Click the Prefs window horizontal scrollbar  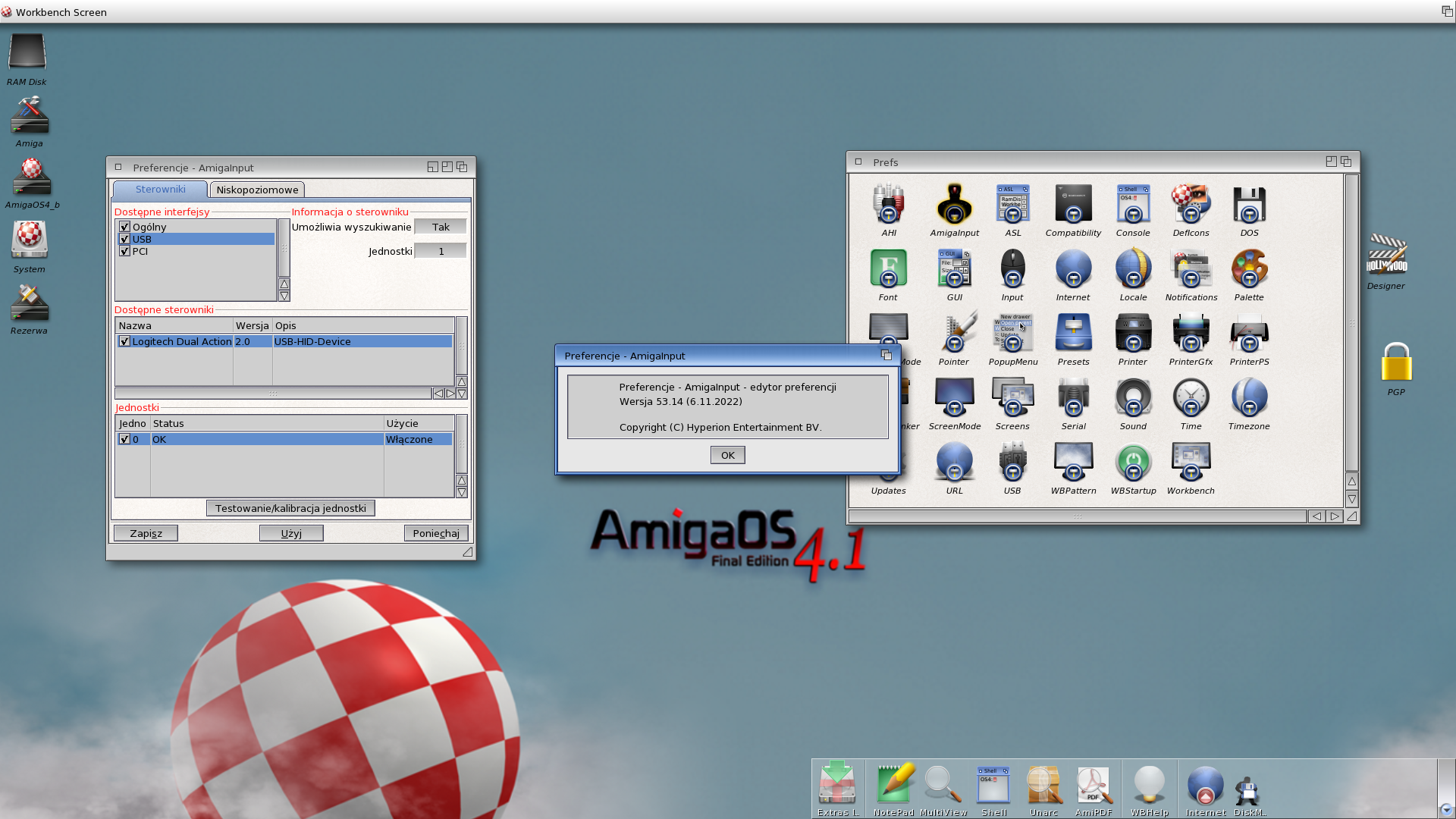pos(1077,516)
